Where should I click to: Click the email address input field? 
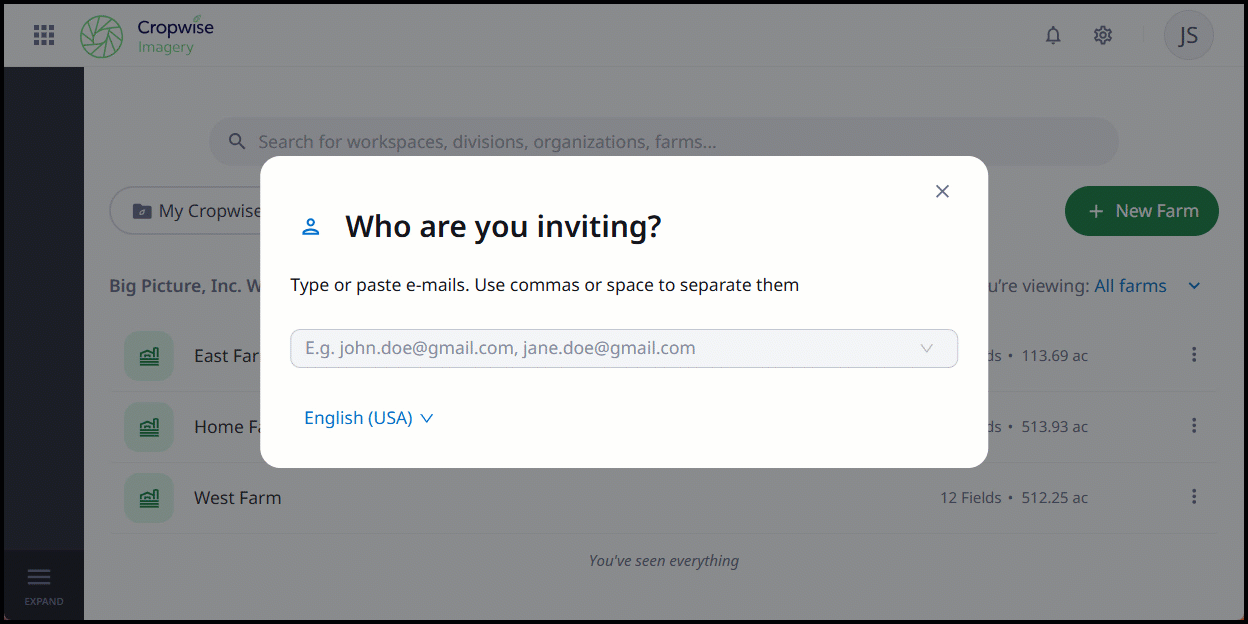tap(600, 348)
